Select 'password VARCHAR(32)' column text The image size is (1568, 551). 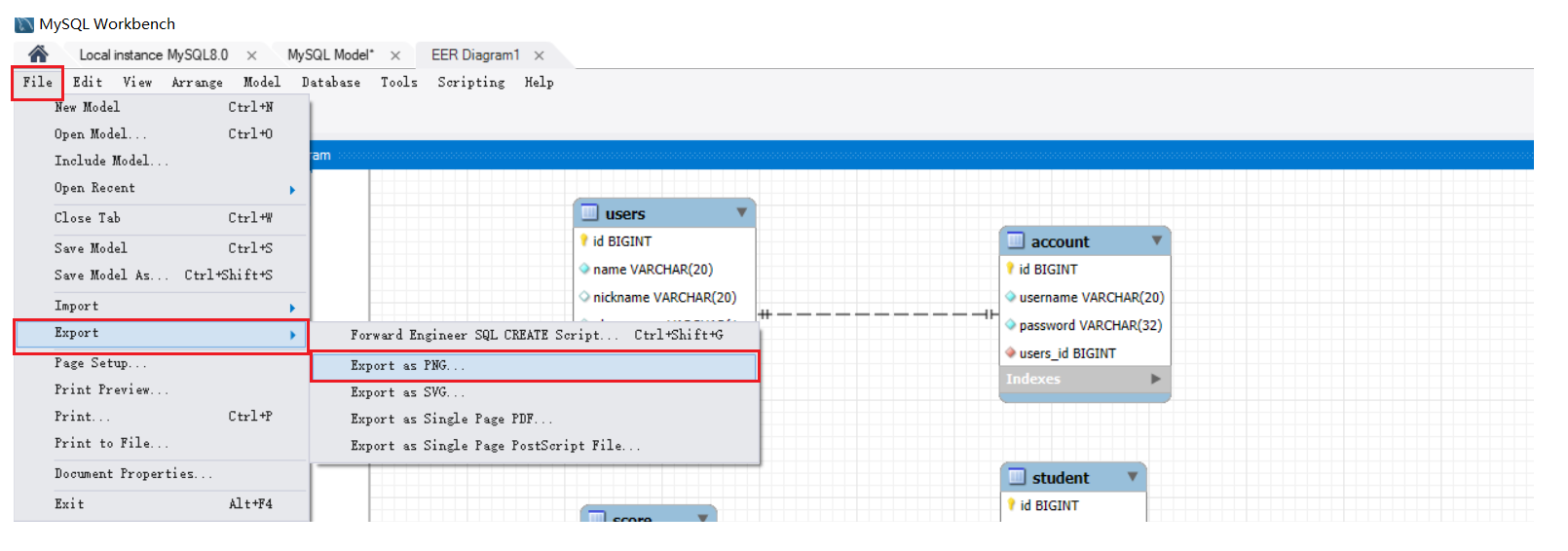(1091, 325)
